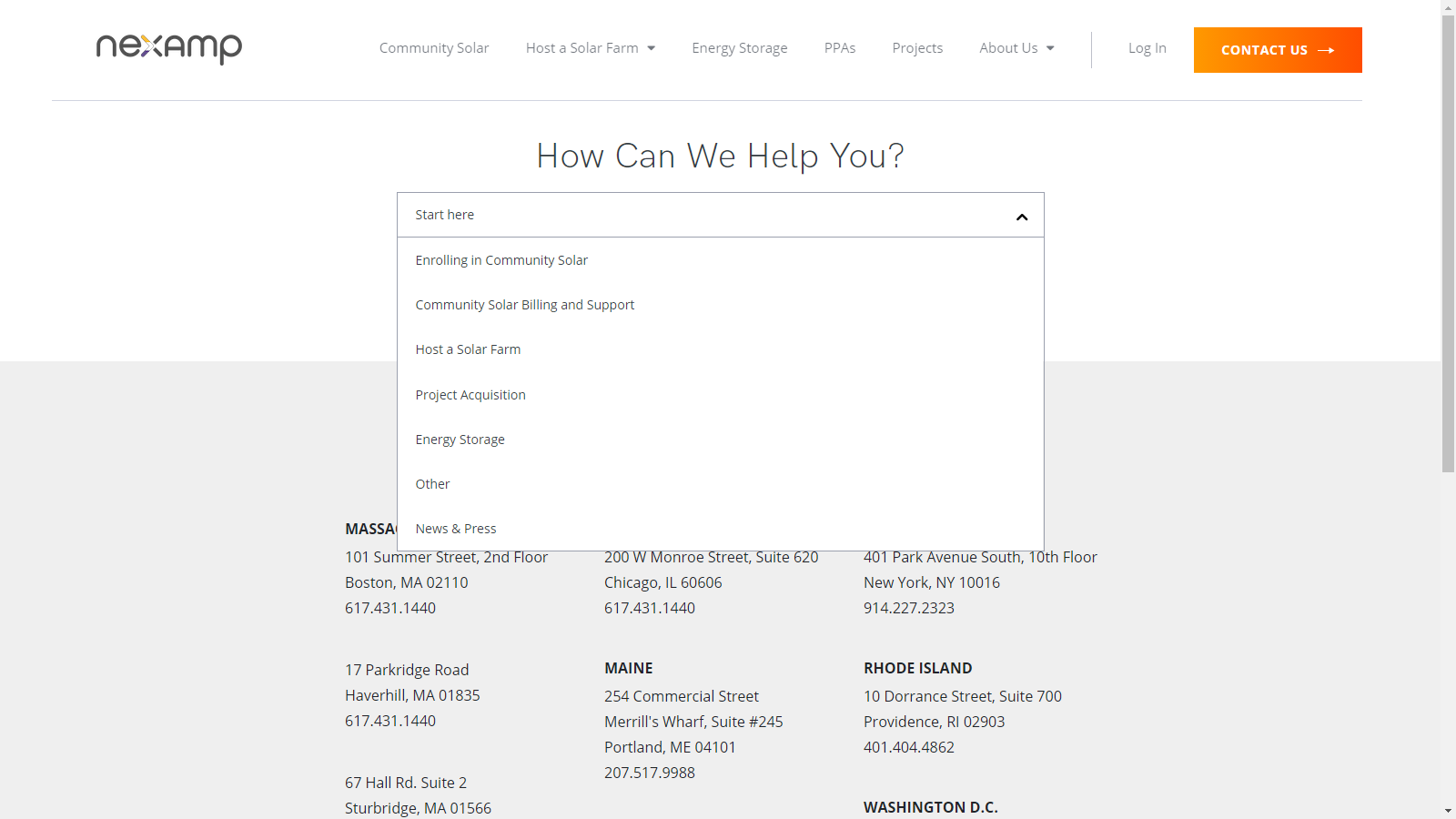Visit the Projects page
The image size is (1456, 819).
tap(917, 48)
